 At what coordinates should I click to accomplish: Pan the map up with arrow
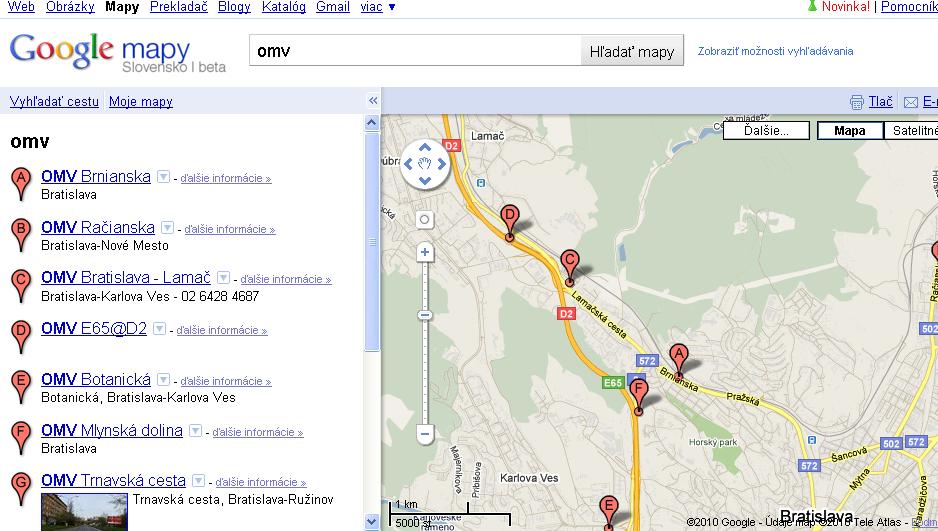(425, 147)
